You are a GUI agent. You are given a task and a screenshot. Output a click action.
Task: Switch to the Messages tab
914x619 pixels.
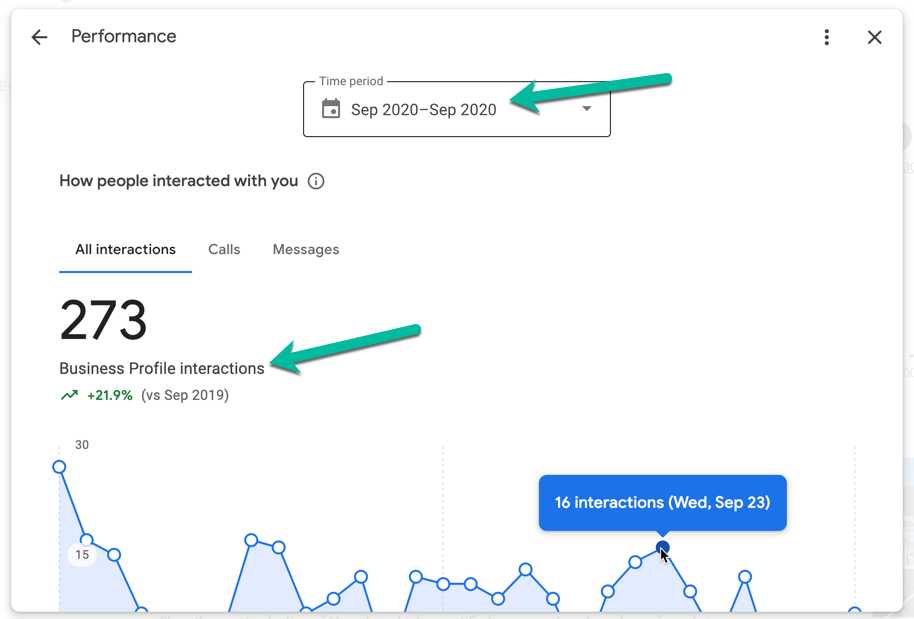306,250
